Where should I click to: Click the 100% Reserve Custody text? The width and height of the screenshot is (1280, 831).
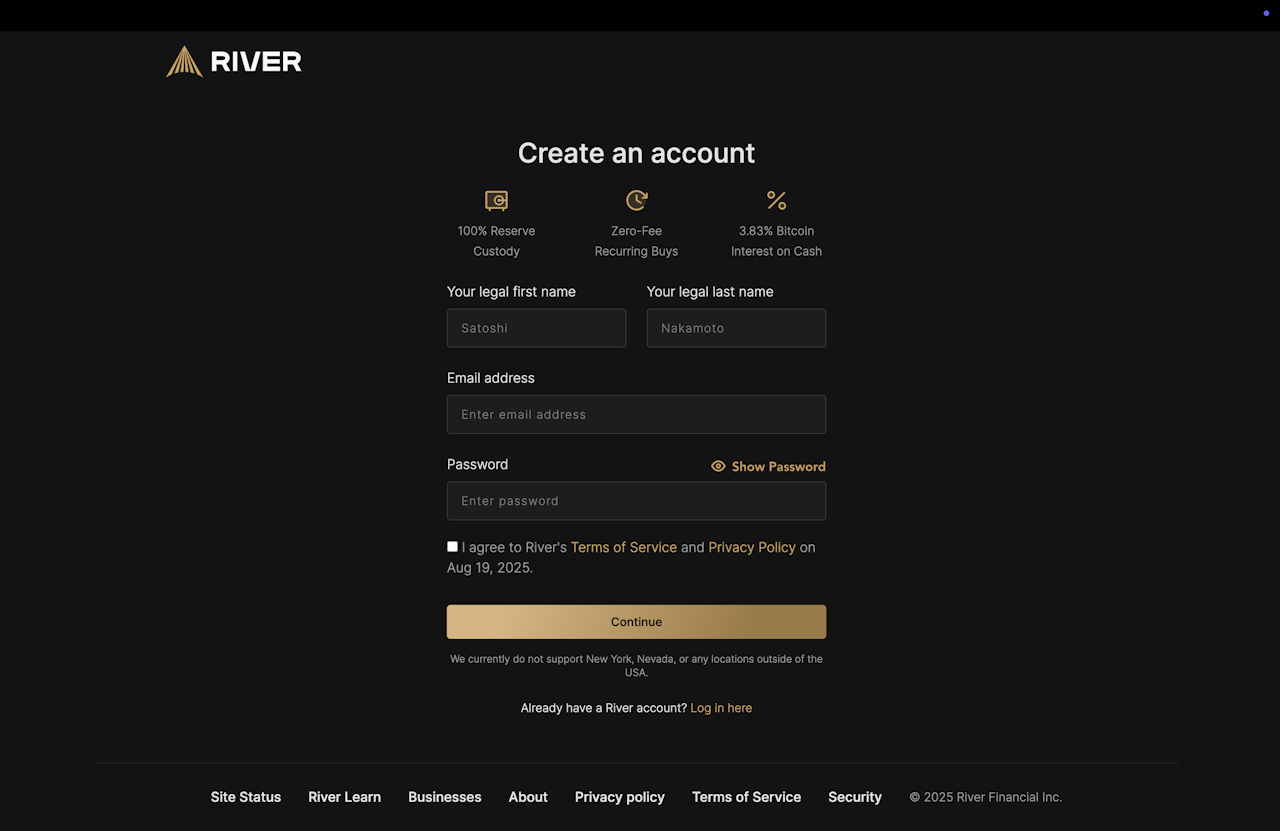tap(496, 241)
